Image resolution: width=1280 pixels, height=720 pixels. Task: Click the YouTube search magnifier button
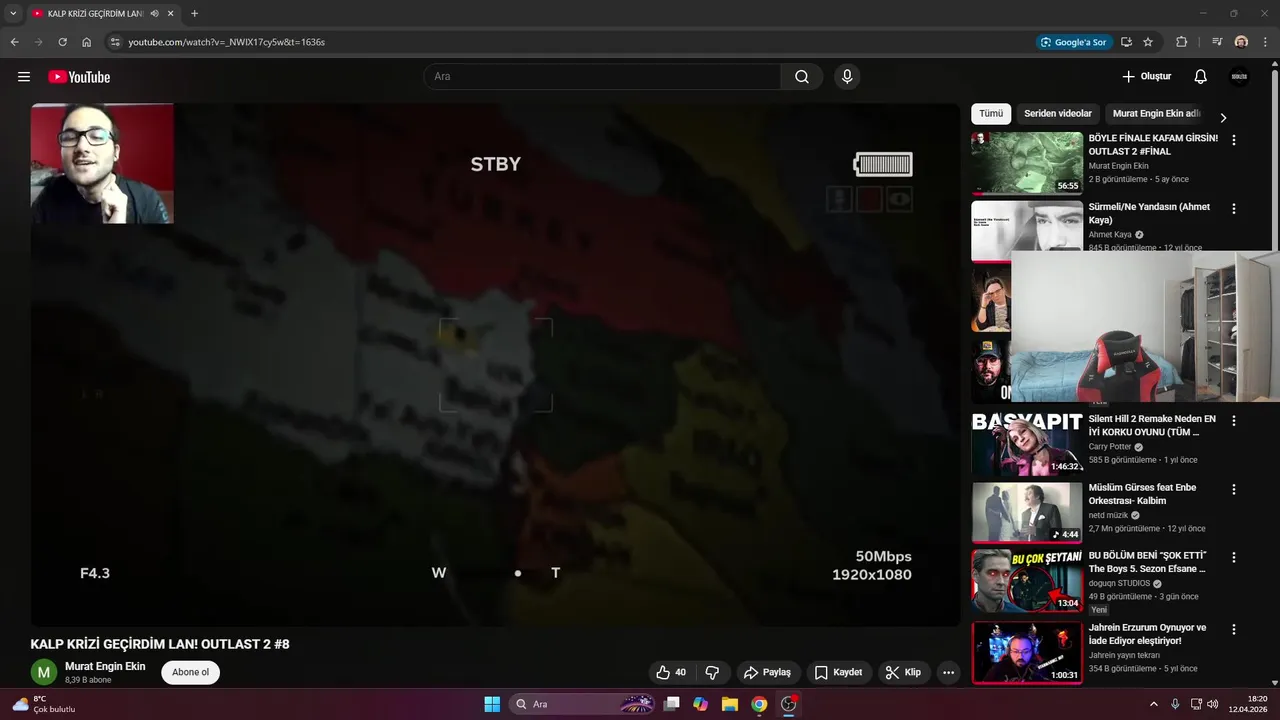pos(802,77)
